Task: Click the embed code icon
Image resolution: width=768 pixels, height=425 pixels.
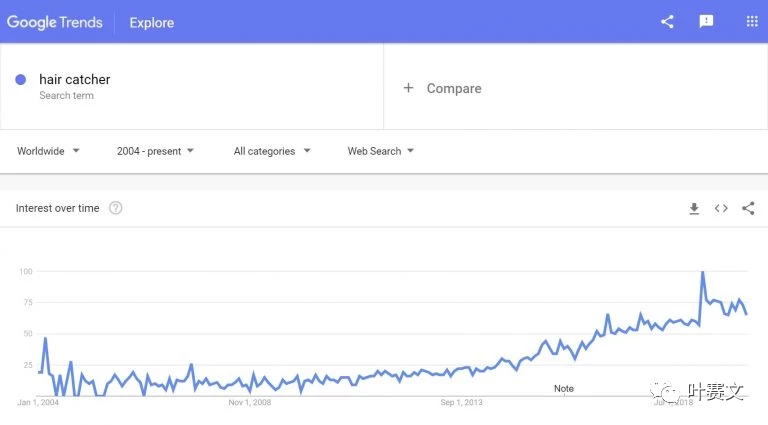Action: tap(721, 209)
